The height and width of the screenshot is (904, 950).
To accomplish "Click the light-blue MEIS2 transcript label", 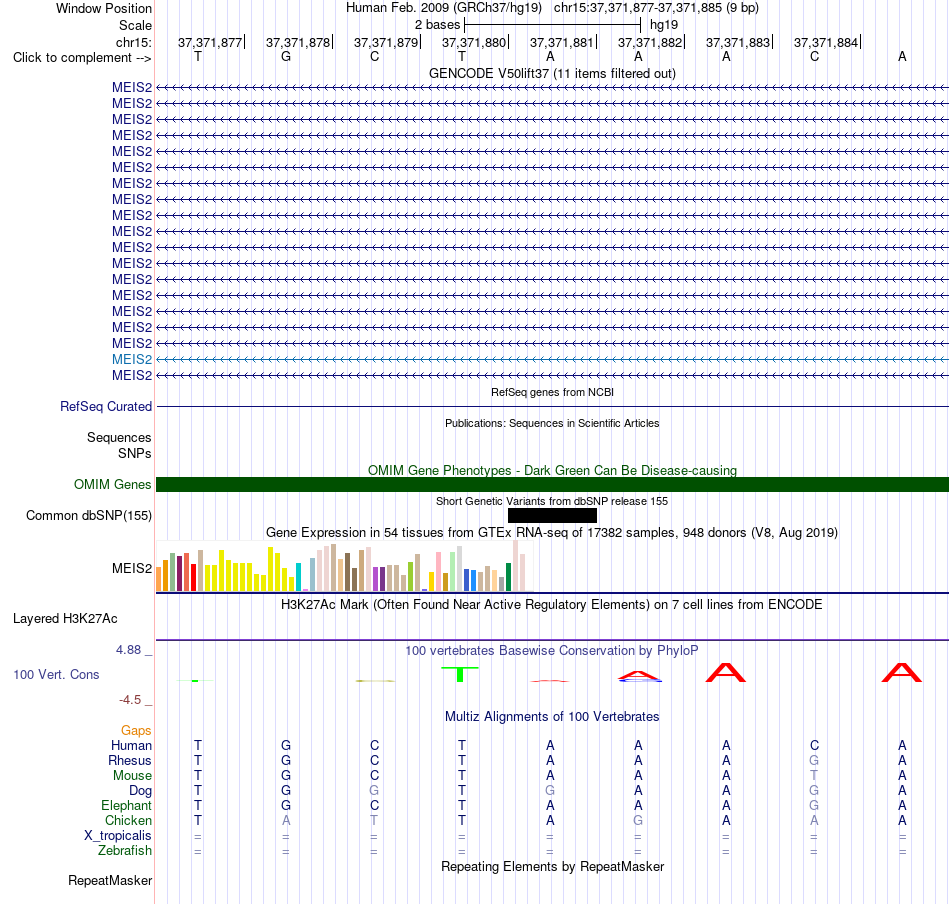I will (x=131, y=359).
